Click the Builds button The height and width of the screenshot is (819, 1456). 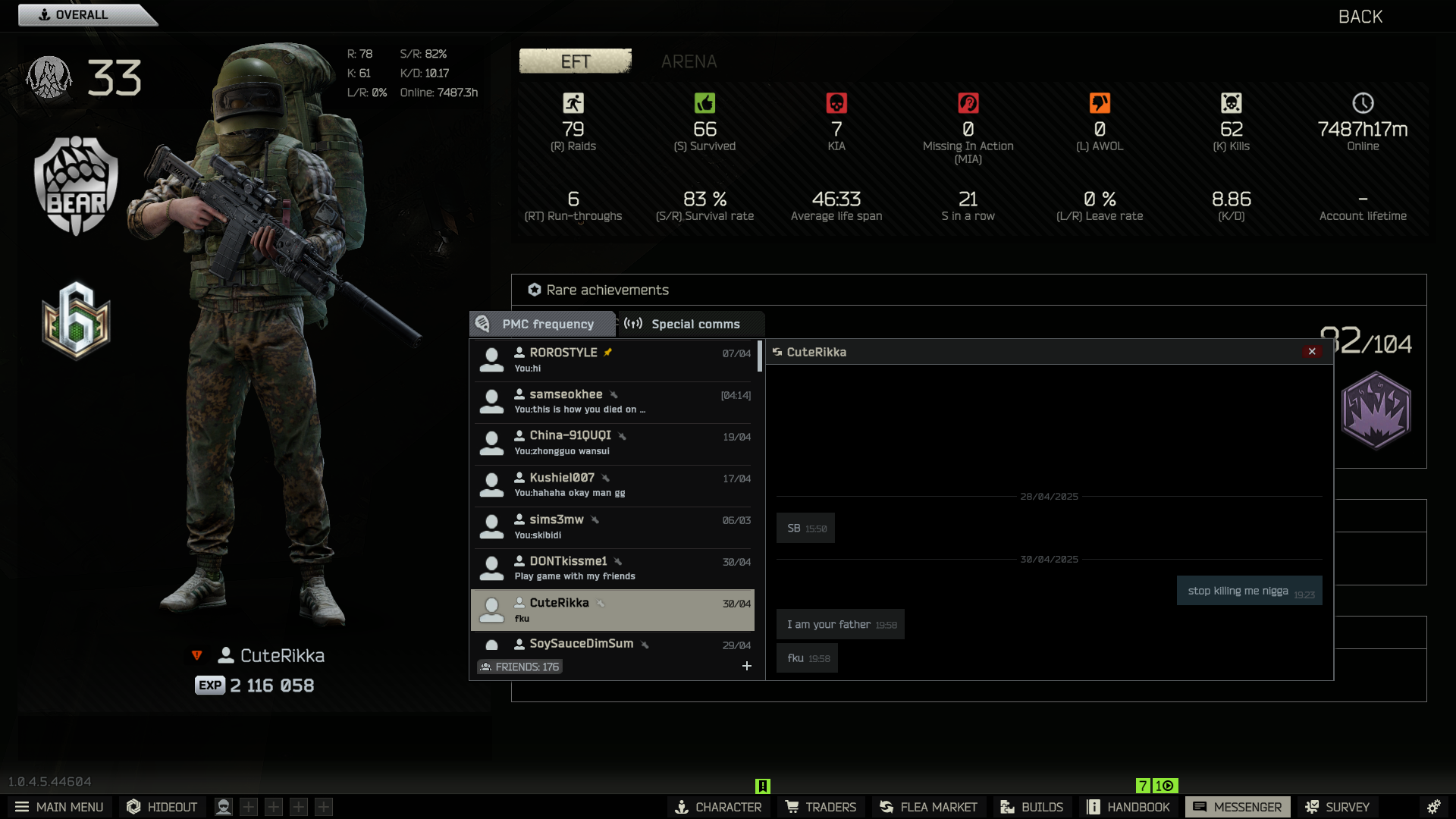click(x=1031, y=807)
